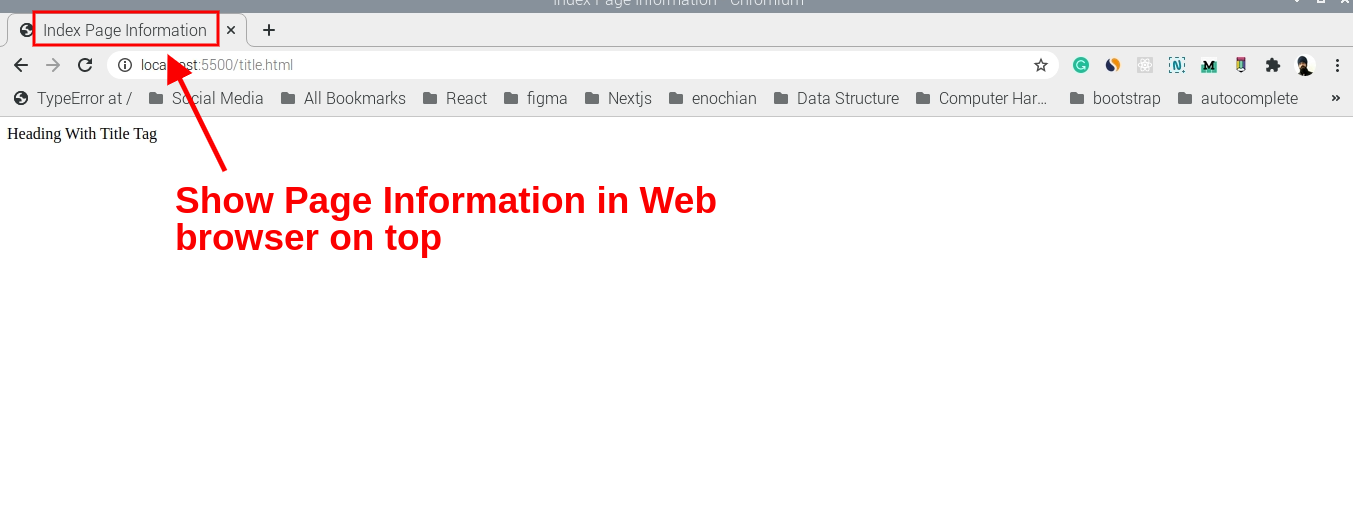Viewport: 1353px width, 525px height.
Task: Open the React Developer Tools extension
Action: coord(1145,65)
